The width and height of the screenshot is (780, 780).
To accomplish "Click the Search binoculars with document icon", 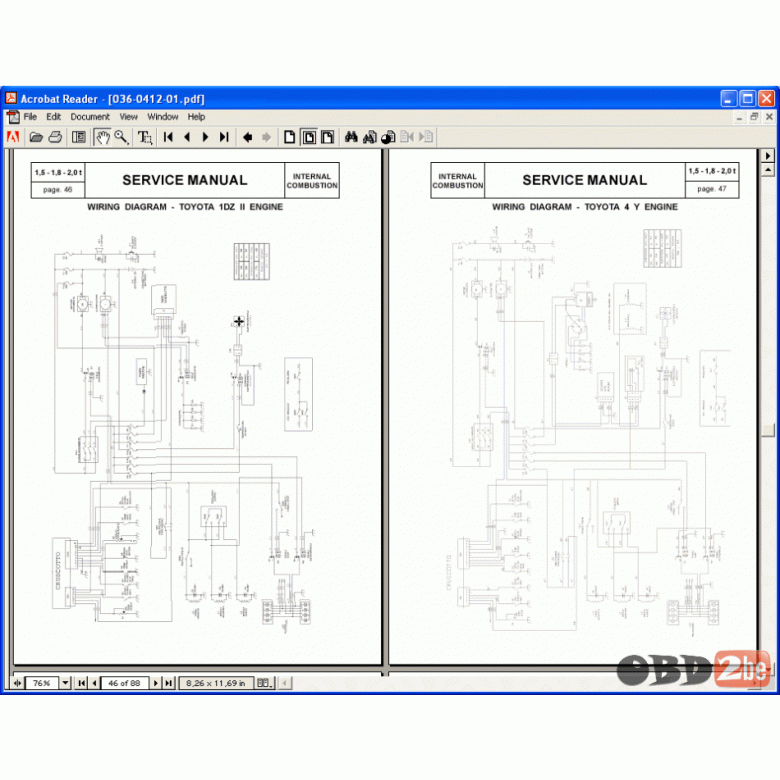I will click(370, 137).
